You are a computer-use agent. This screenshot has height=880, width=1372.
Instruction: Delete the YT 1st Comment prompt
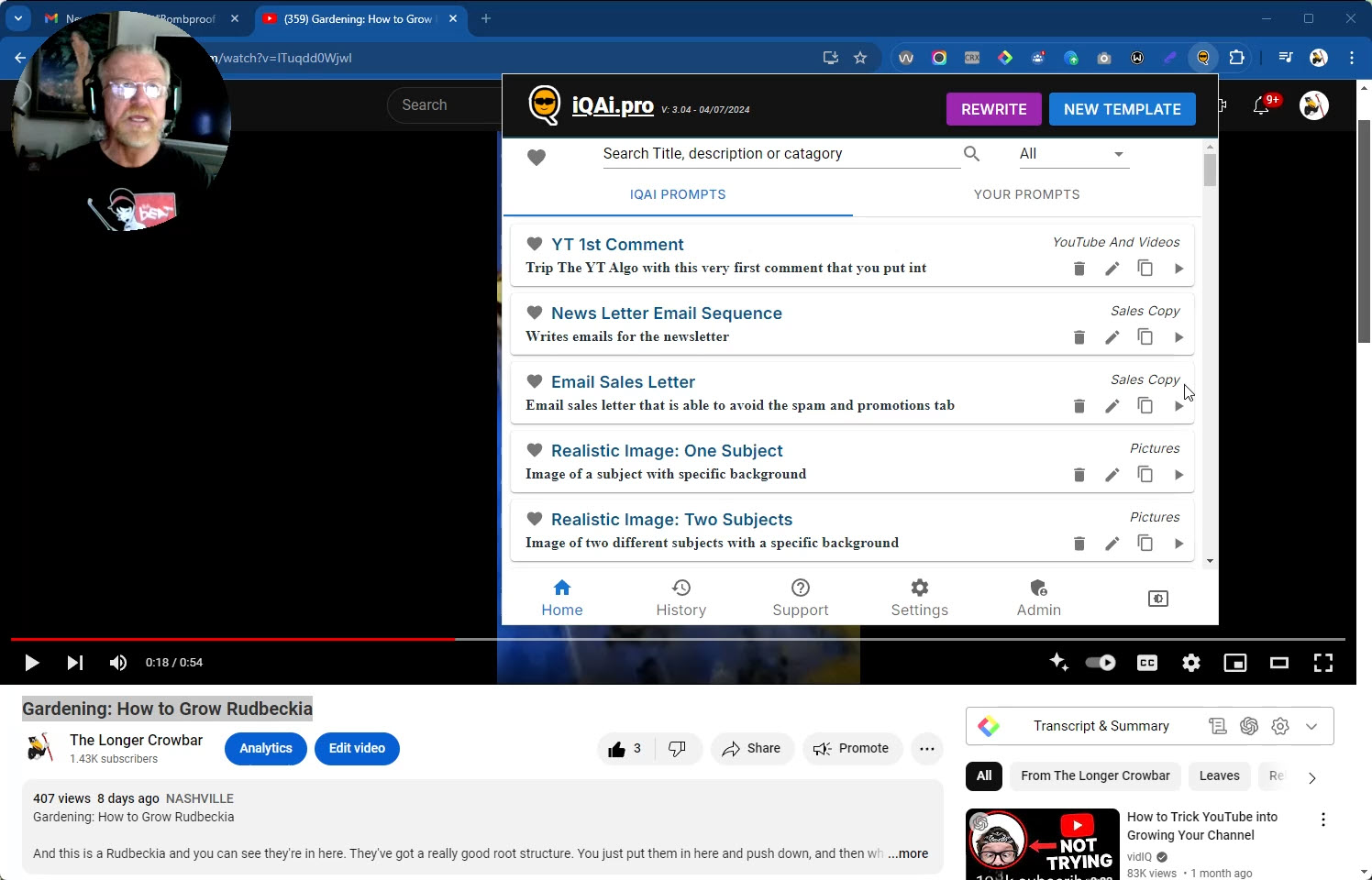(x=1079, y=269)
